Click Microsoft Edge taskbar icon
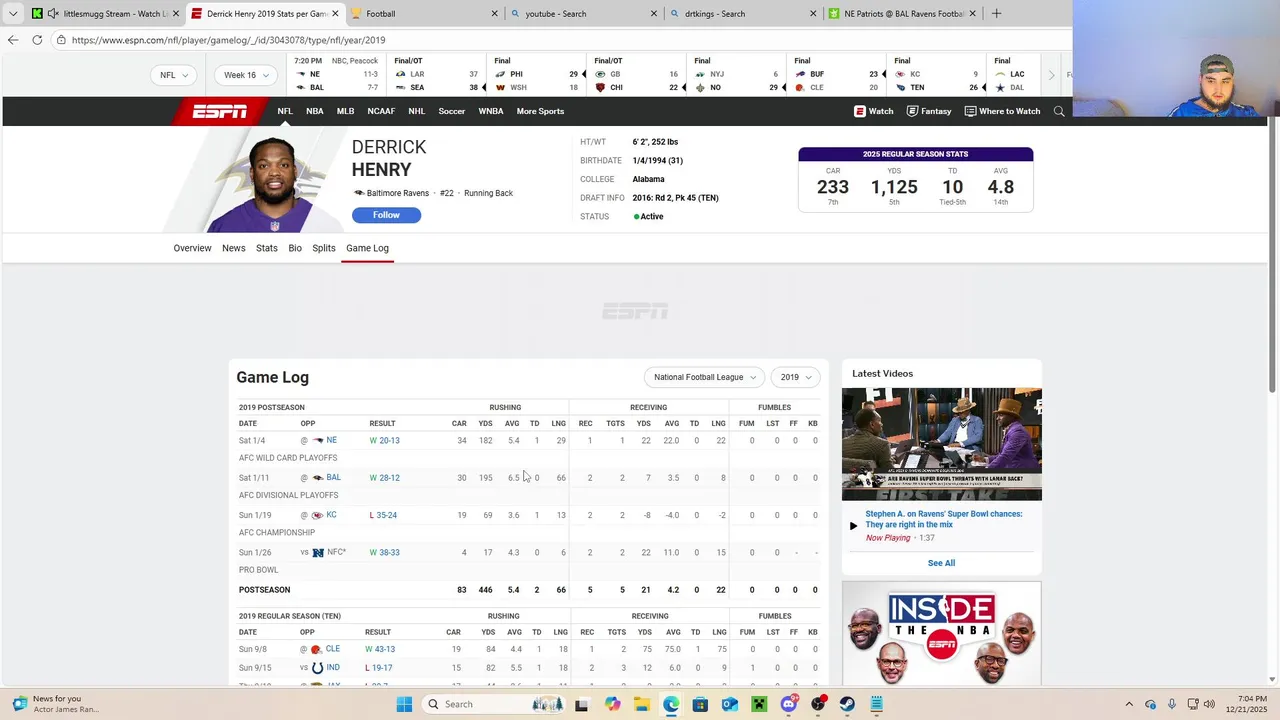Screen dimensions: 1280x720 tap(671, 704)
